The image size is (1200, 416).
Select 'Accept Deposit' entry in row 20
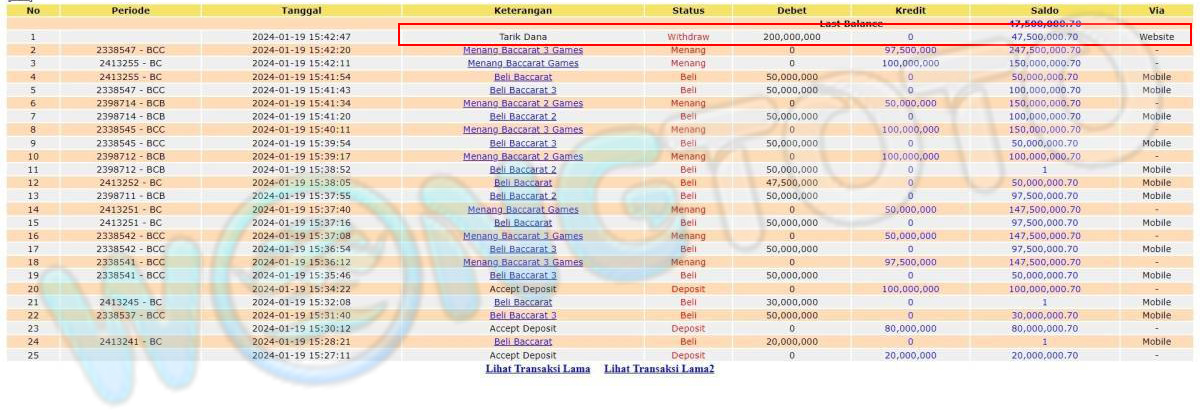coord(522,289)
